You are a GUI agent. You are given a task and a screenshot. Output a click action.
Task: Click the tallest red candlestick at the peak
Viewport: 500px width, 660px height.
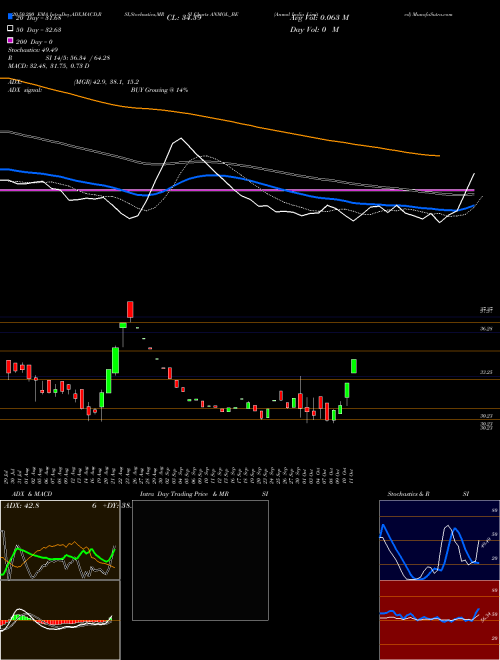130,309
